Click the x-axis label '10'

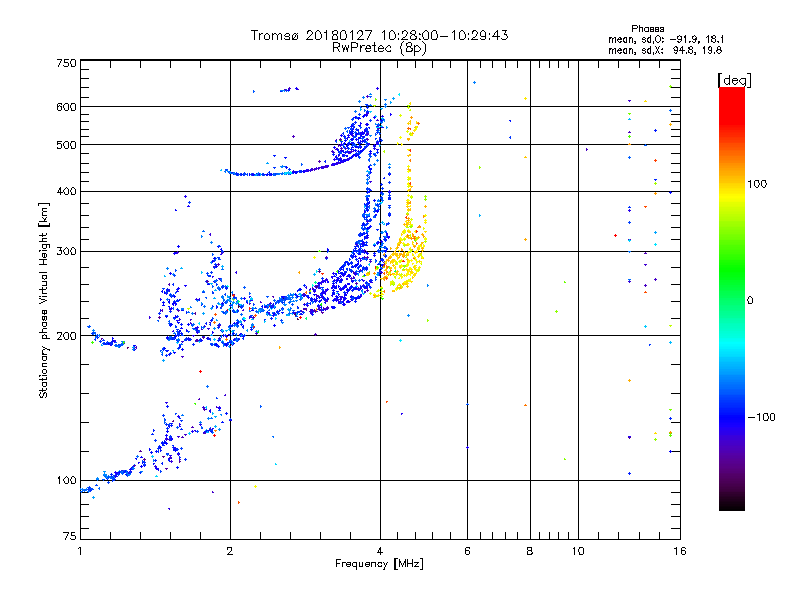point(578,551)
